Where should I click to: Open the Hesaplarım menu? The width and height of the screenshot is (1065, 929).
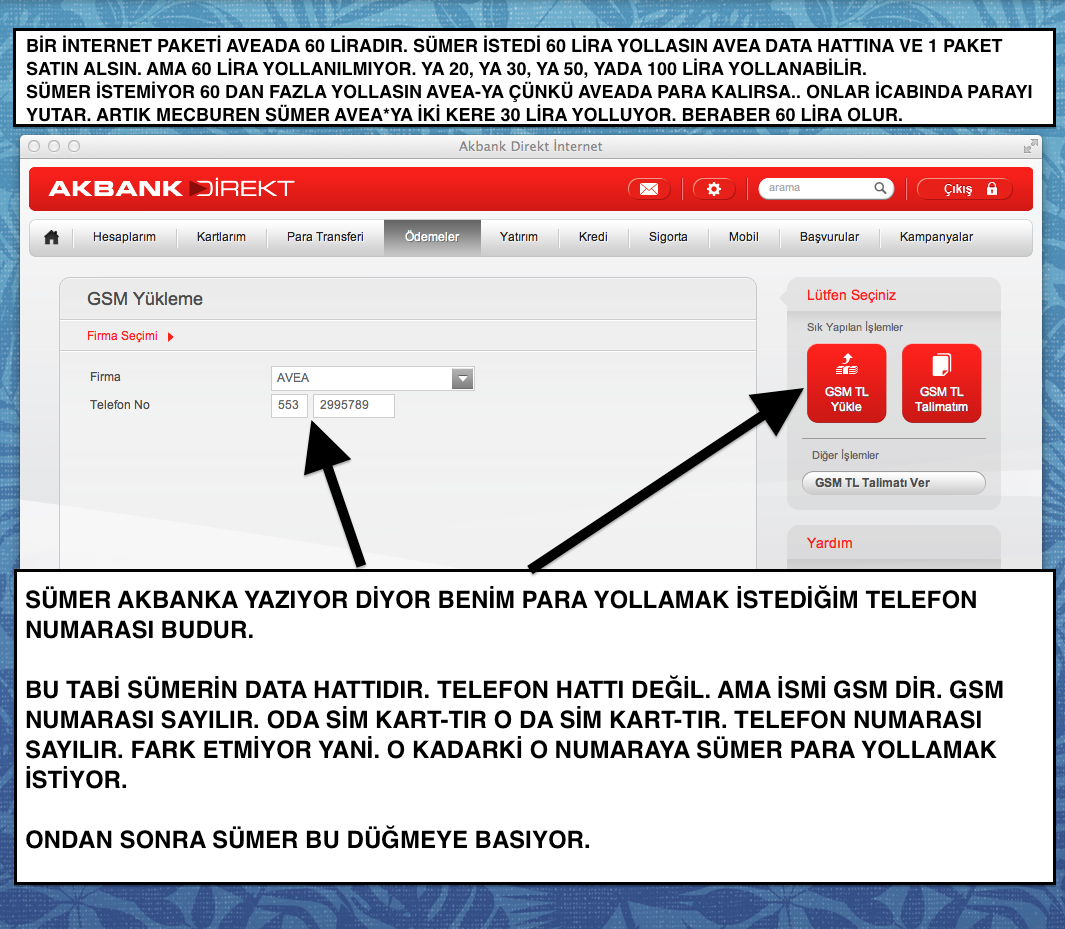click(x=124, y=237)
